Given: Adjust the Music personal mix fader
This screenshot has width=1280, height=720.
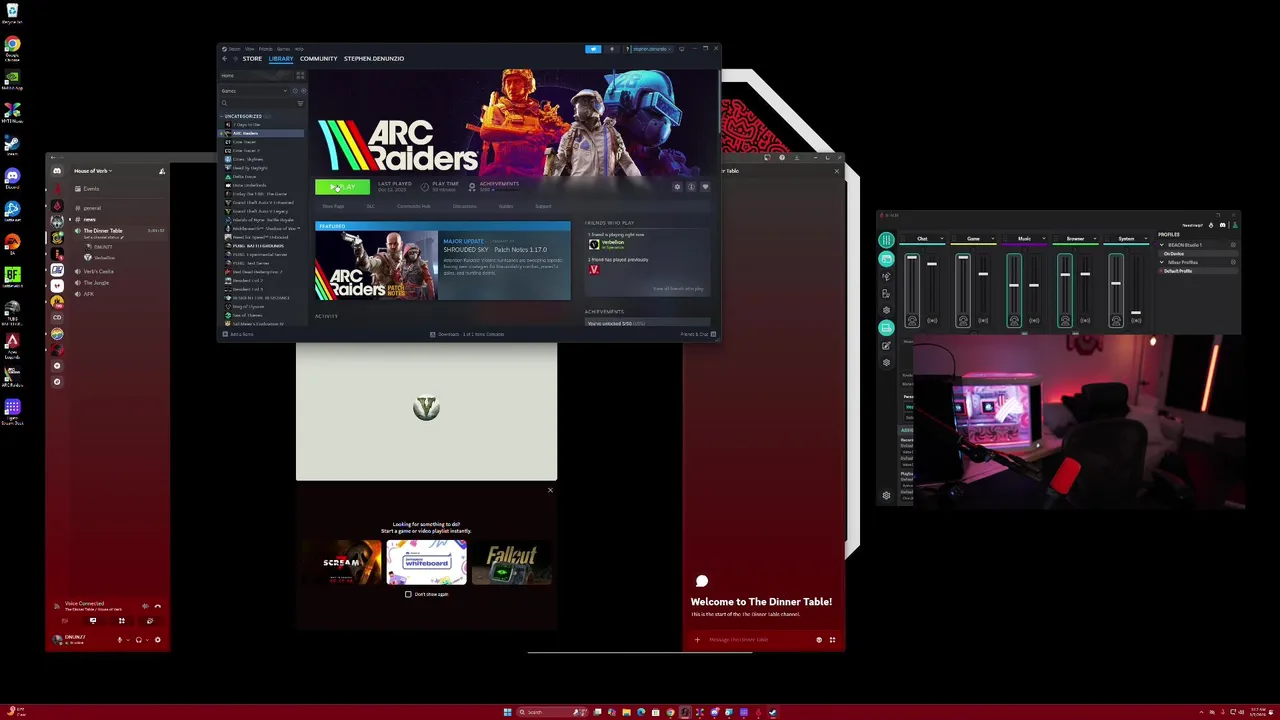Looking at the screenshot, I should (1014, 285).
